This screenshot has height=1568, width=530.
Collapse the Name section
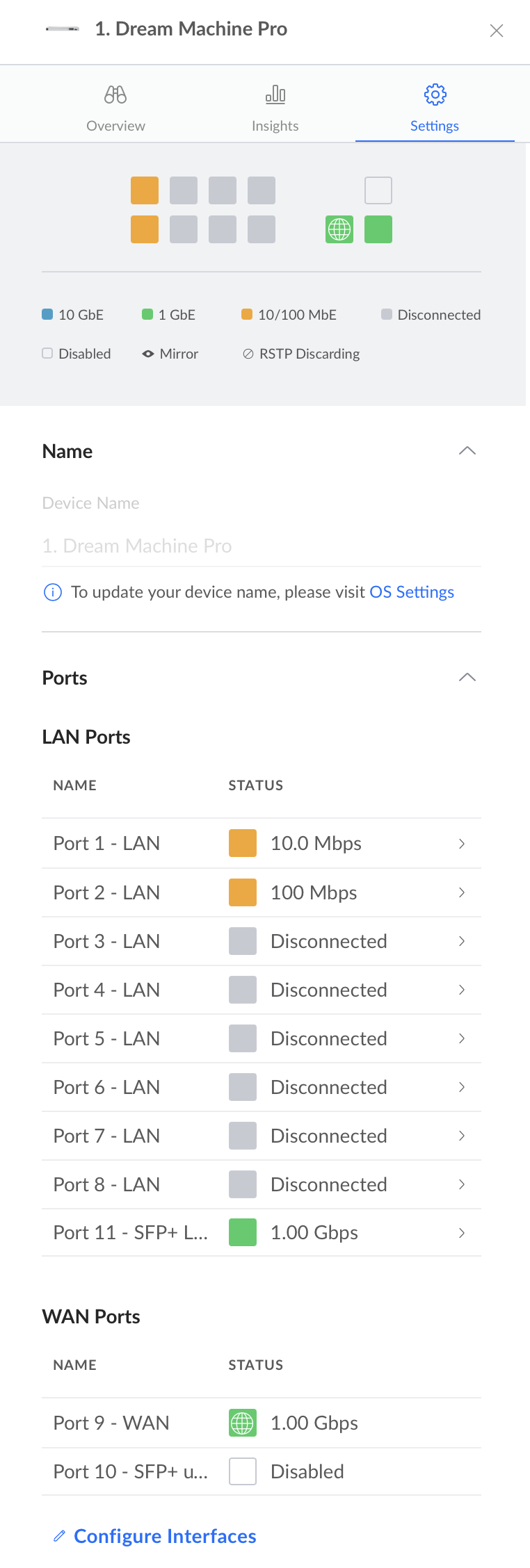467,451
